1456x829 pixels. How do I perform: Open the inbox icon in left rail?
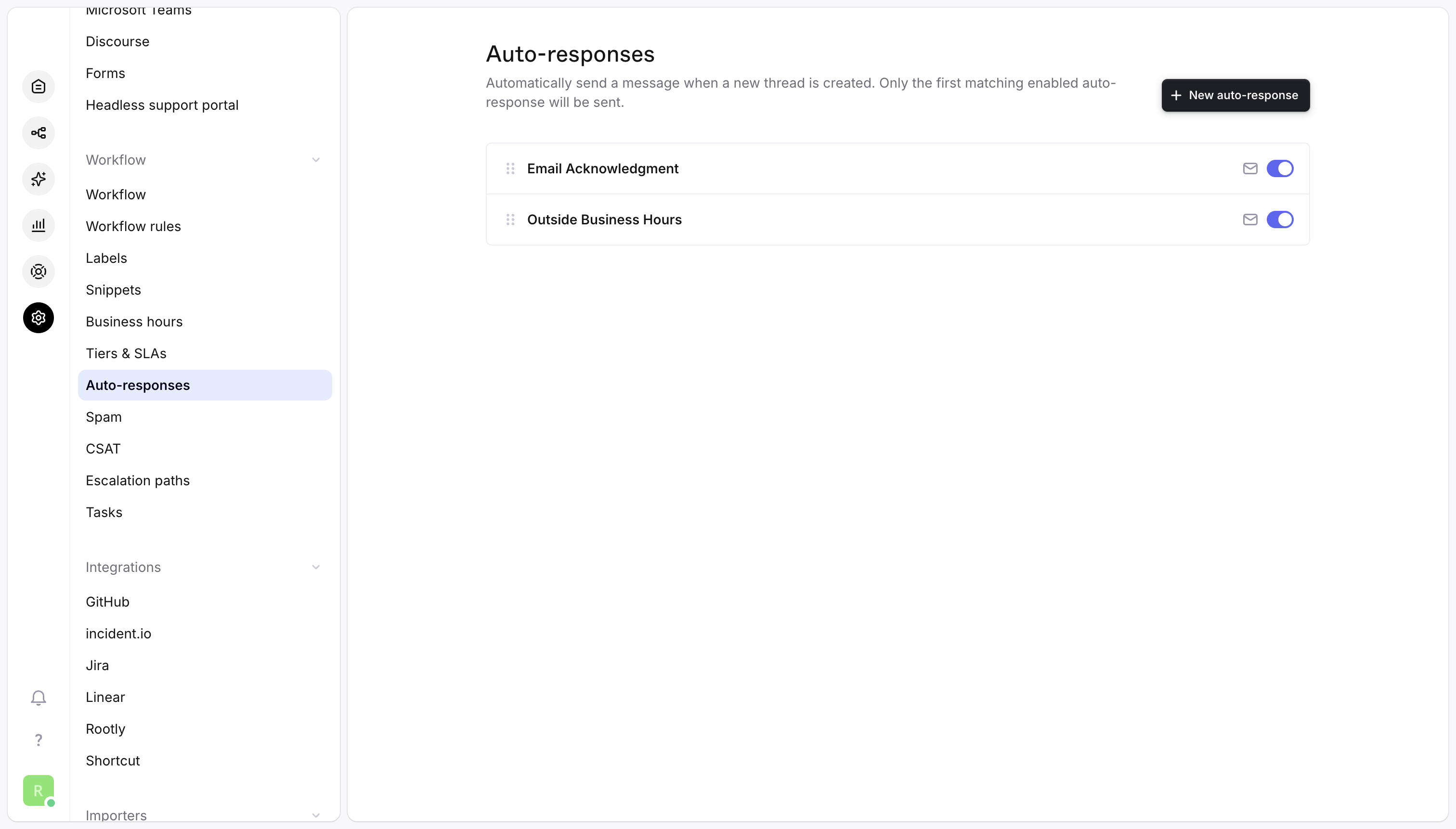(x=38, y=87)
